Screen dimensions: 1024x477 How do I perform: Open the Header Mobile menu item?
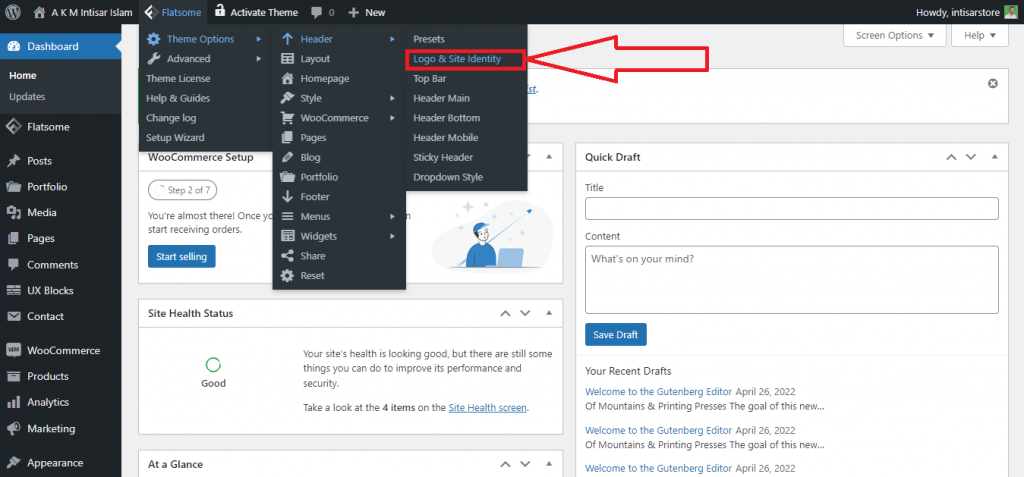point(446,138)
